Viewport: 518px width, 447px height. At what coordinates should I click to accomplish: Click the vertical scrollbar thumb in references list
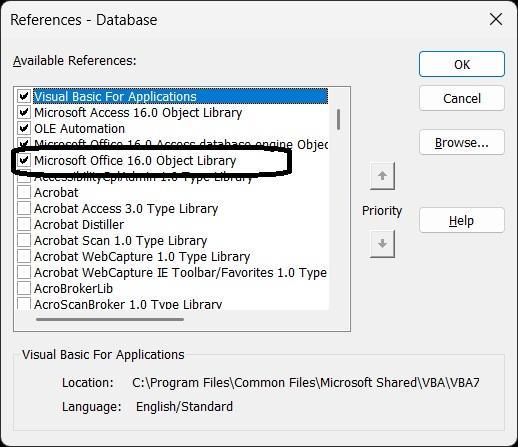(339, 120)
